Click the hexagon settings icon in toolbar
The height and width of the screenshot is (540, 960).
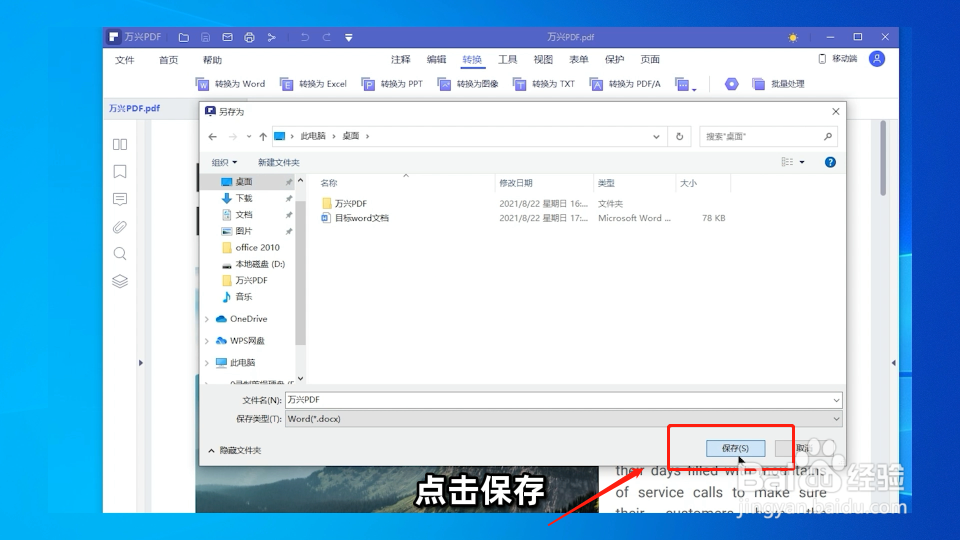731,84
